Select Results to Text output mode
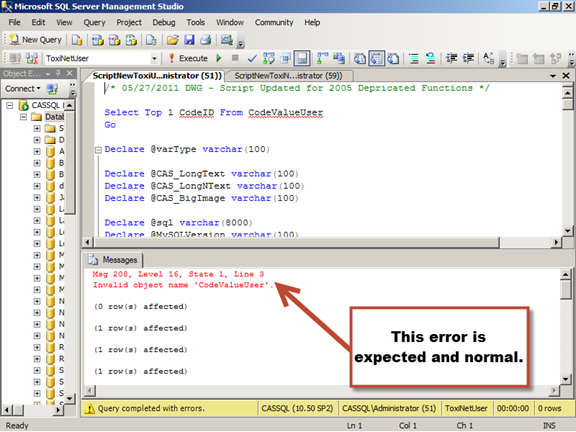 360,58
